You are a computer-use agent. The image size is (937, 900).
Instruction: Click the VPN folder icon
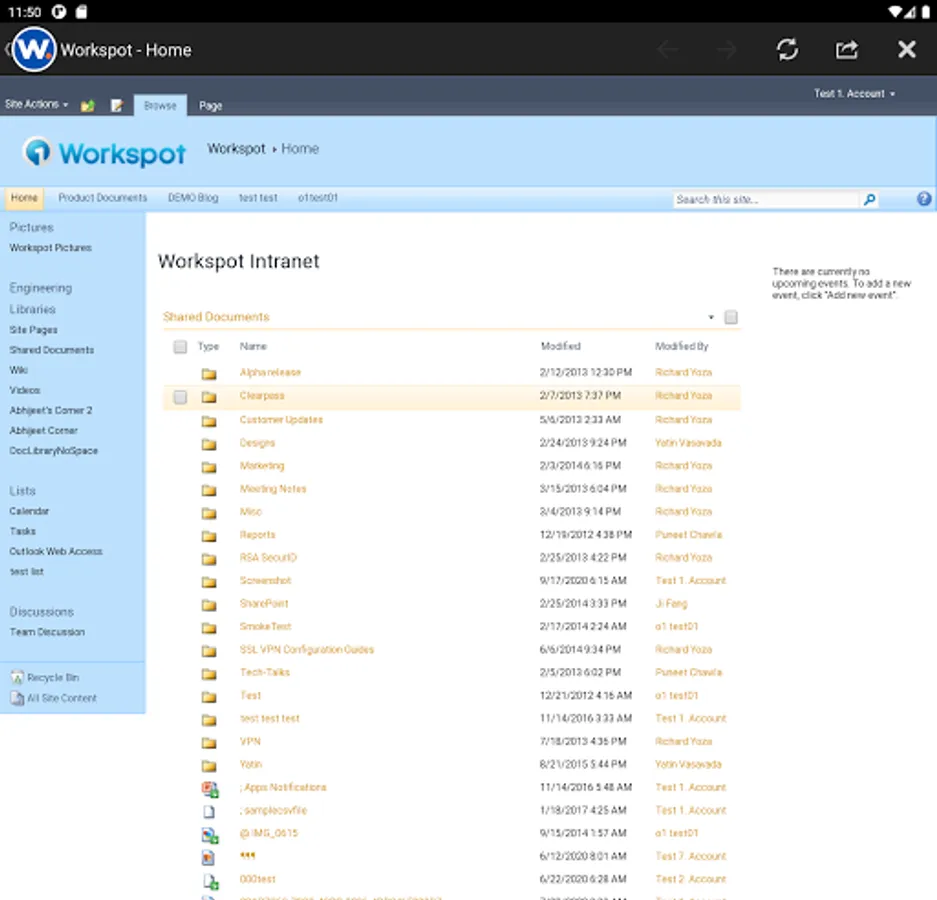(x=209, y=743)
